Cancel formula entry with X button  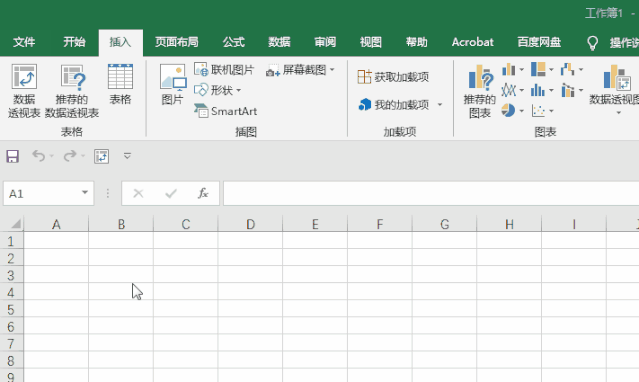point(138,193)
